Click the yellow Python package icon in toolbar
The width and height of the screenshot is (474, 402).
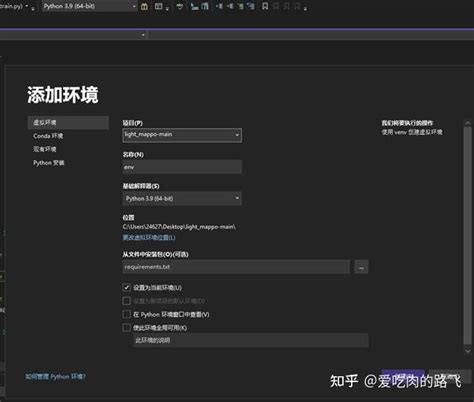144,6
